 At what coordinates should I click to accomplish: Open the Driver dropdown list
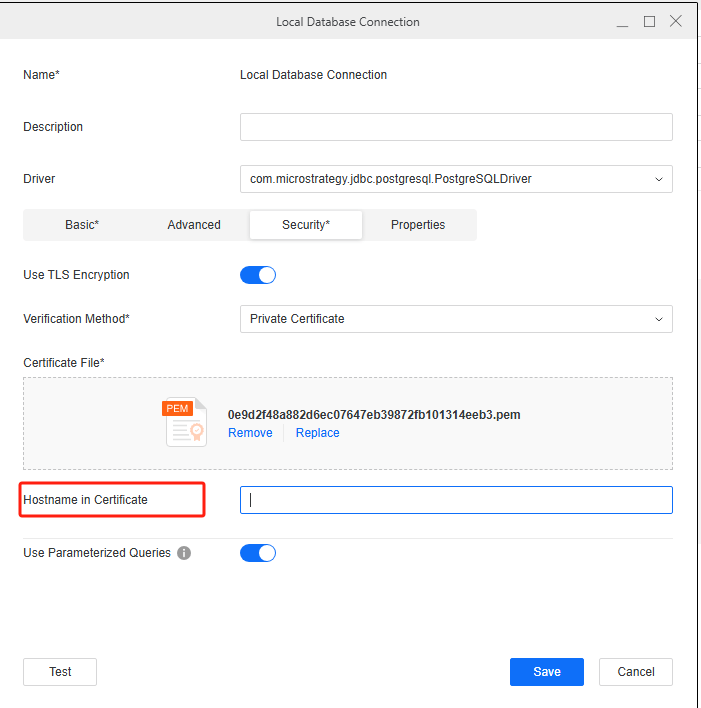tap(456, 179)
